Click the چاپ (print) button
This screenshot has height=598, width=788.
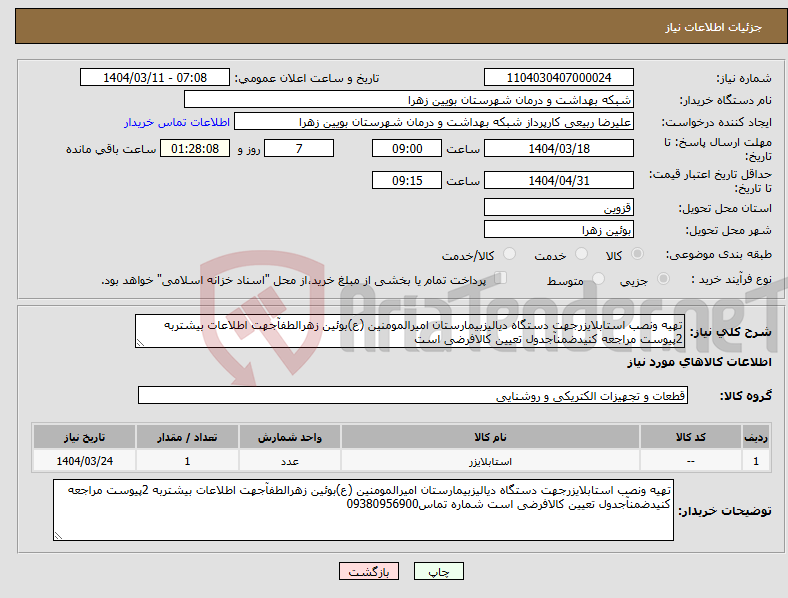point(438,571)
